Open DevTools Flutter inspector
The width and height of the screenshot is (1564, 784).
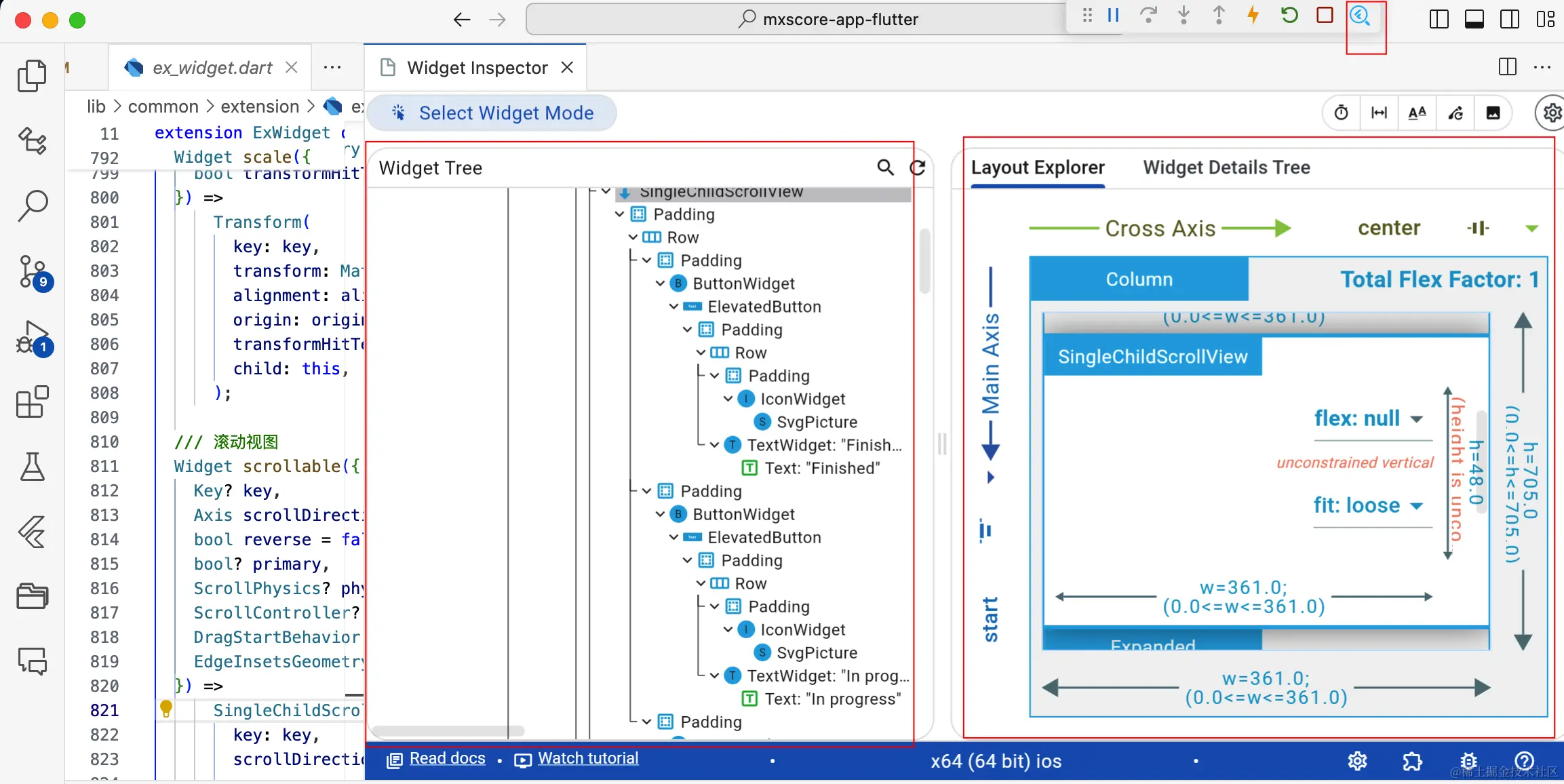[x=1361, y=17]
